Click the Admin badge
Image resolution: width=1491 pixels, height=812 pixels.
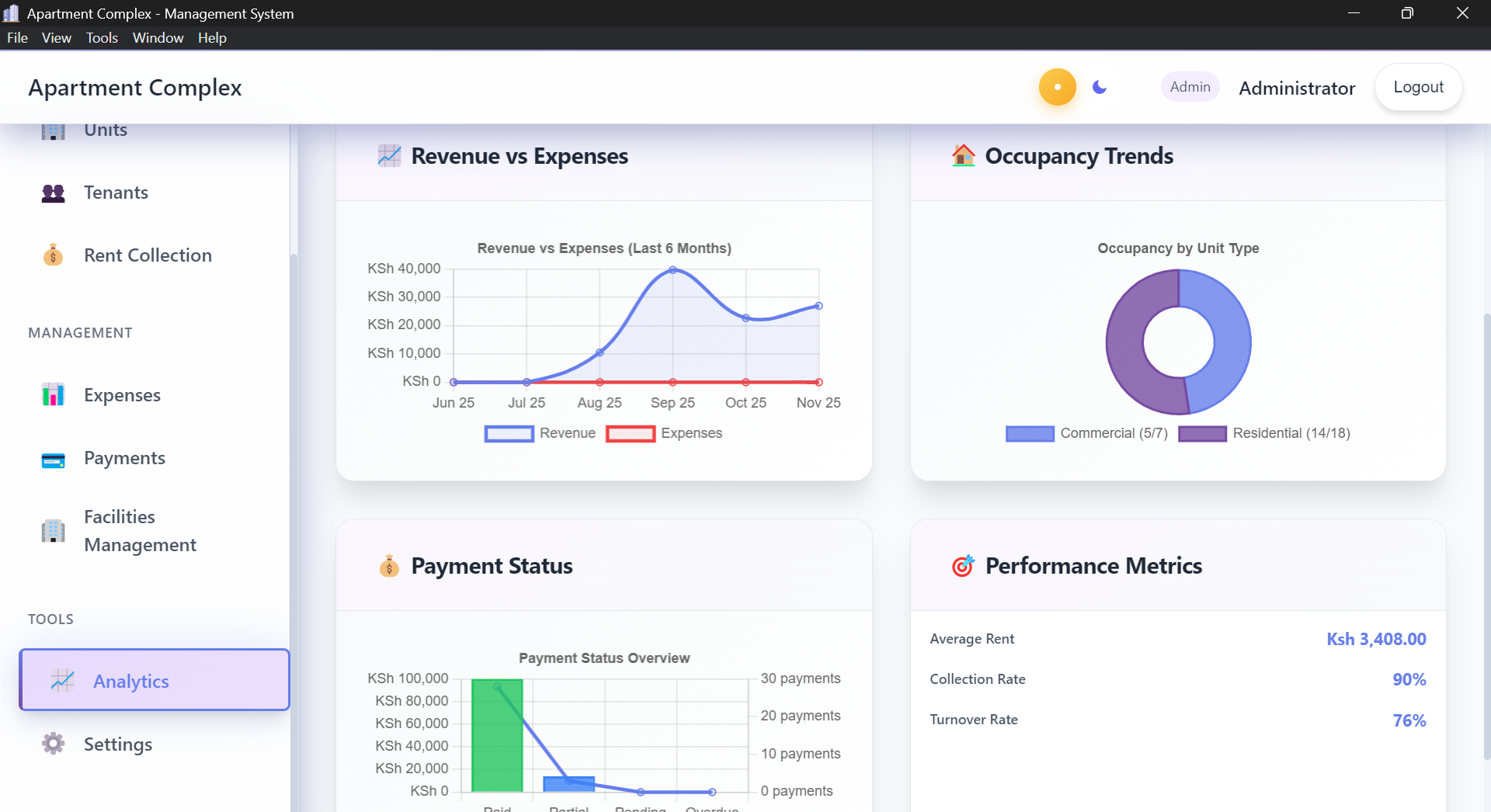[x=1190, y=87]
